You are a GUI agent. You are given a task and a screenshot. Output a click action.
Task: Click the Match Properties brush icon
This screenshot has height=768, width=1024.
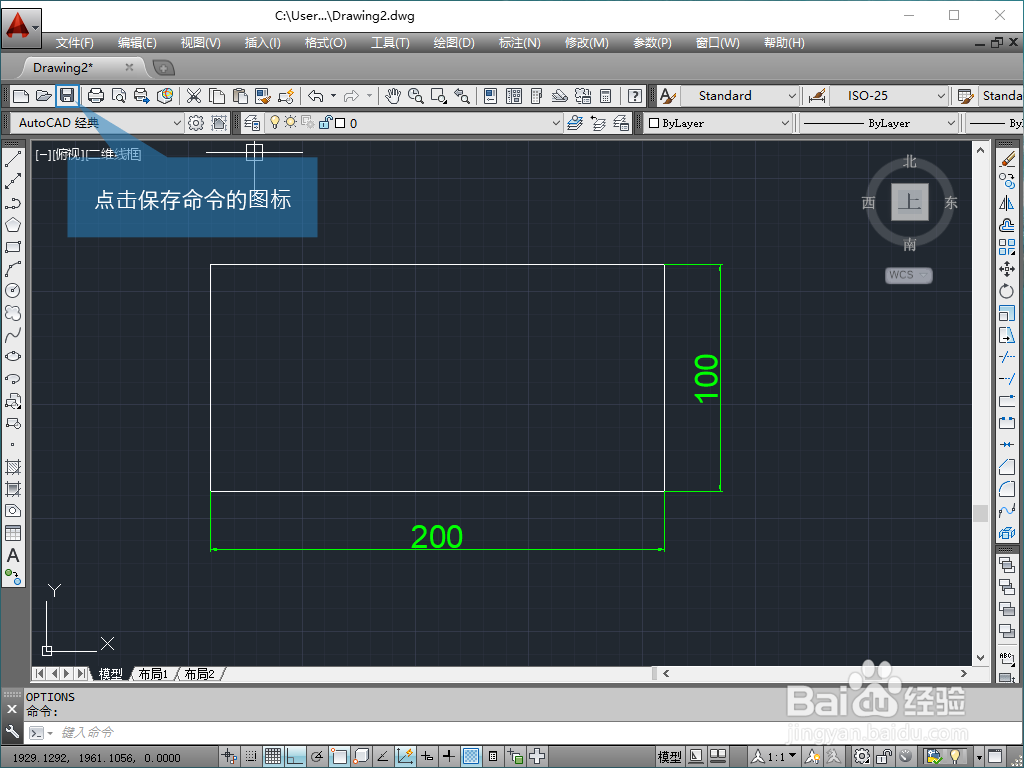pyautogui.click(x=263, y=96)
